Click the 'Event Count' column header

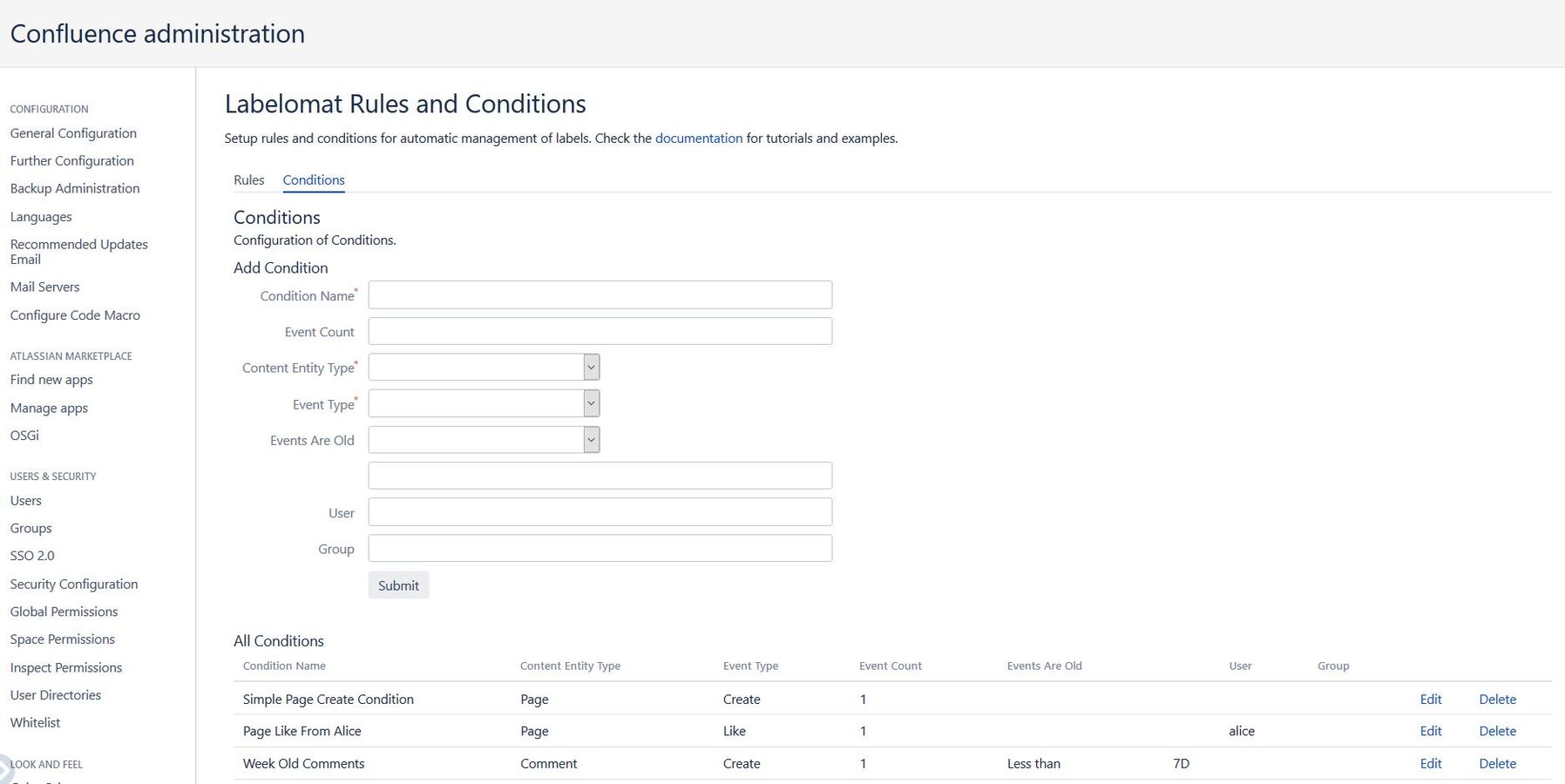(890, 666)
